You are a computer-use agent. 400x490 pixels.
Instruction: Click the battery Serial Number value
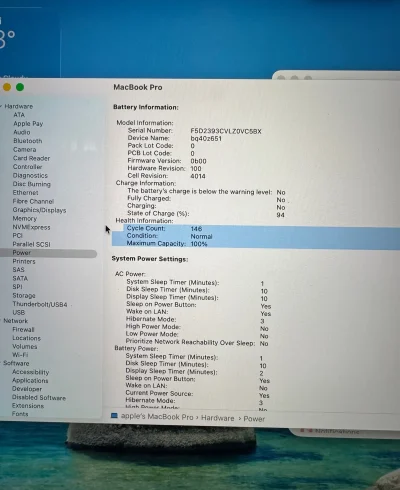(x=226, y=131)
